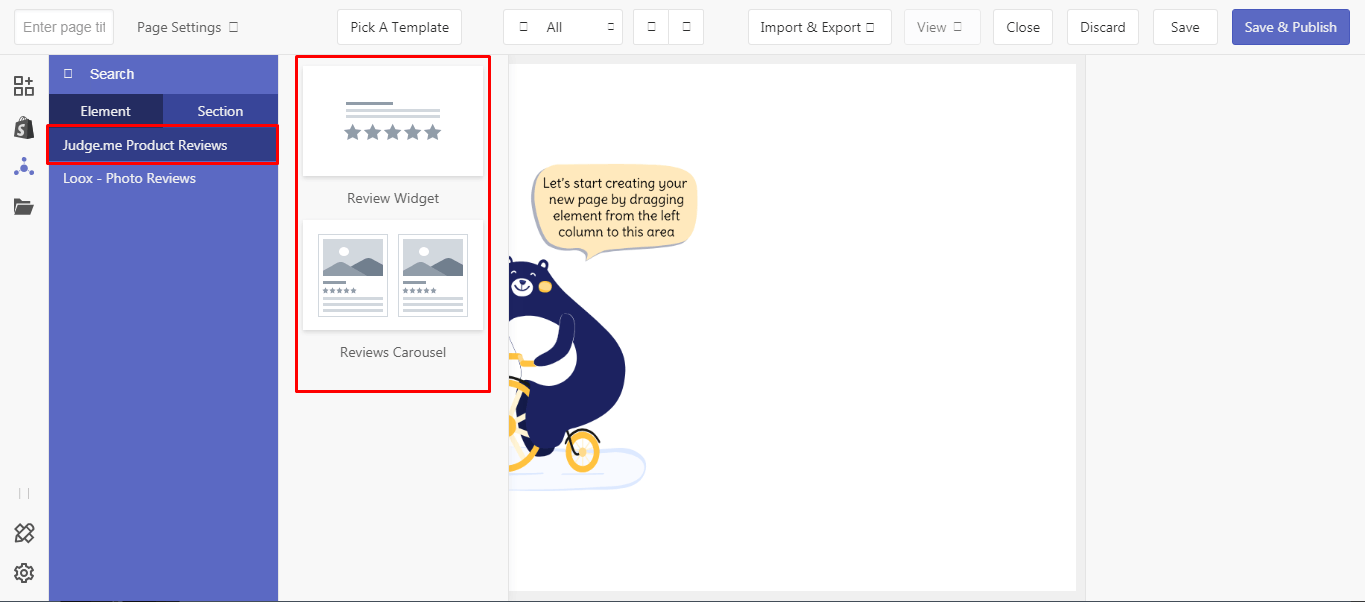Image resolution: width=1365 pixels, height=602 pixels.
Task: Click the Review Widget label
Action: pos(393,198)
